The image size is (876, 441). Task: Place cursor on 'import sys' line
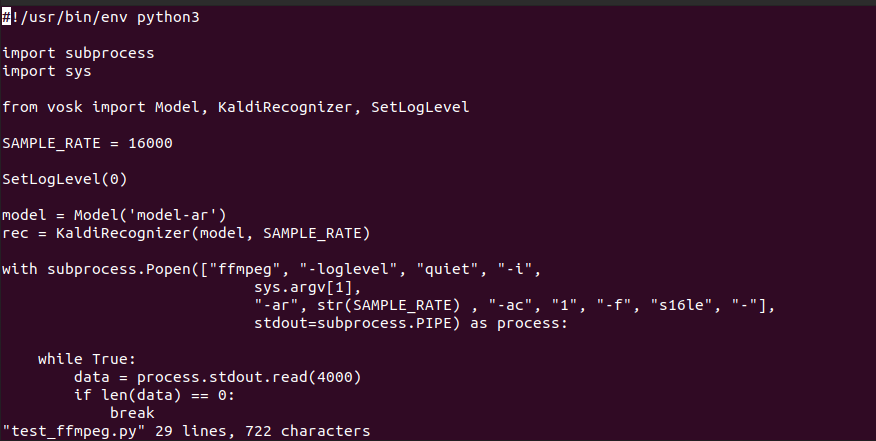pos(46,72)
